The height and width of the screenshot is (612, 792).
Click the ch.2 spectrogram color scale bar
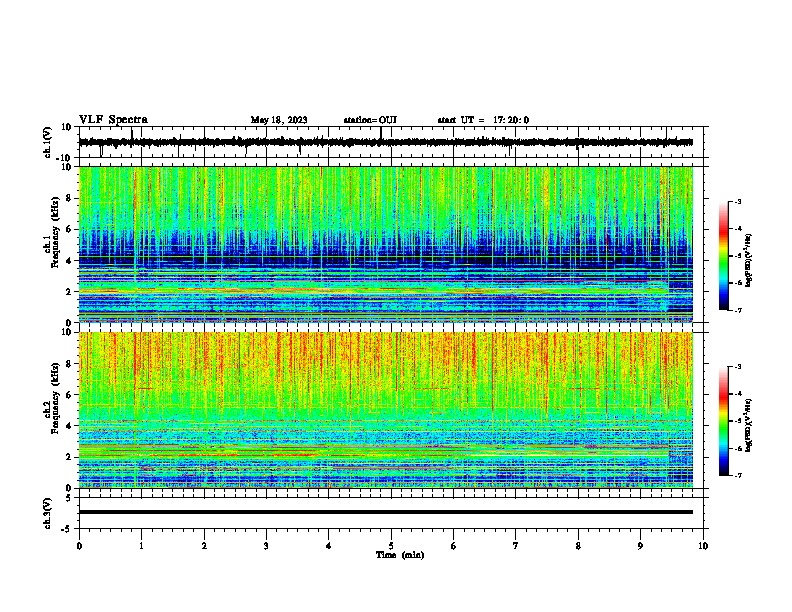(x=724, y=421)
